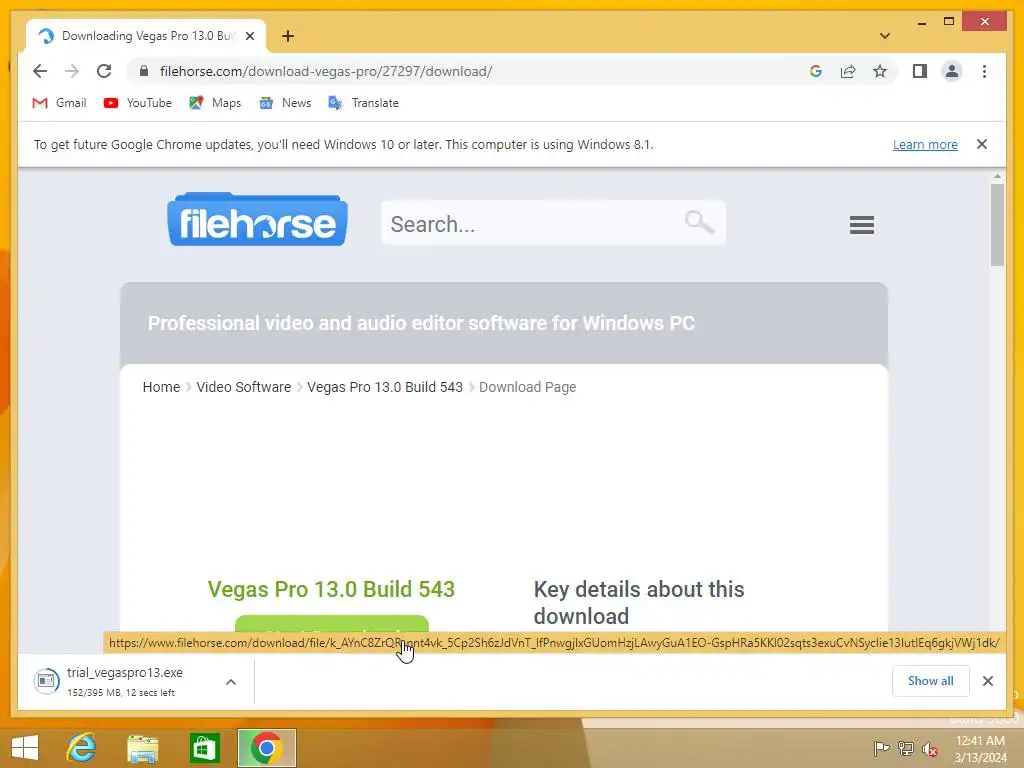Bookmark this page with the star icon
The height and width of the screenshot is (768, 1024).
click(880, 71)
